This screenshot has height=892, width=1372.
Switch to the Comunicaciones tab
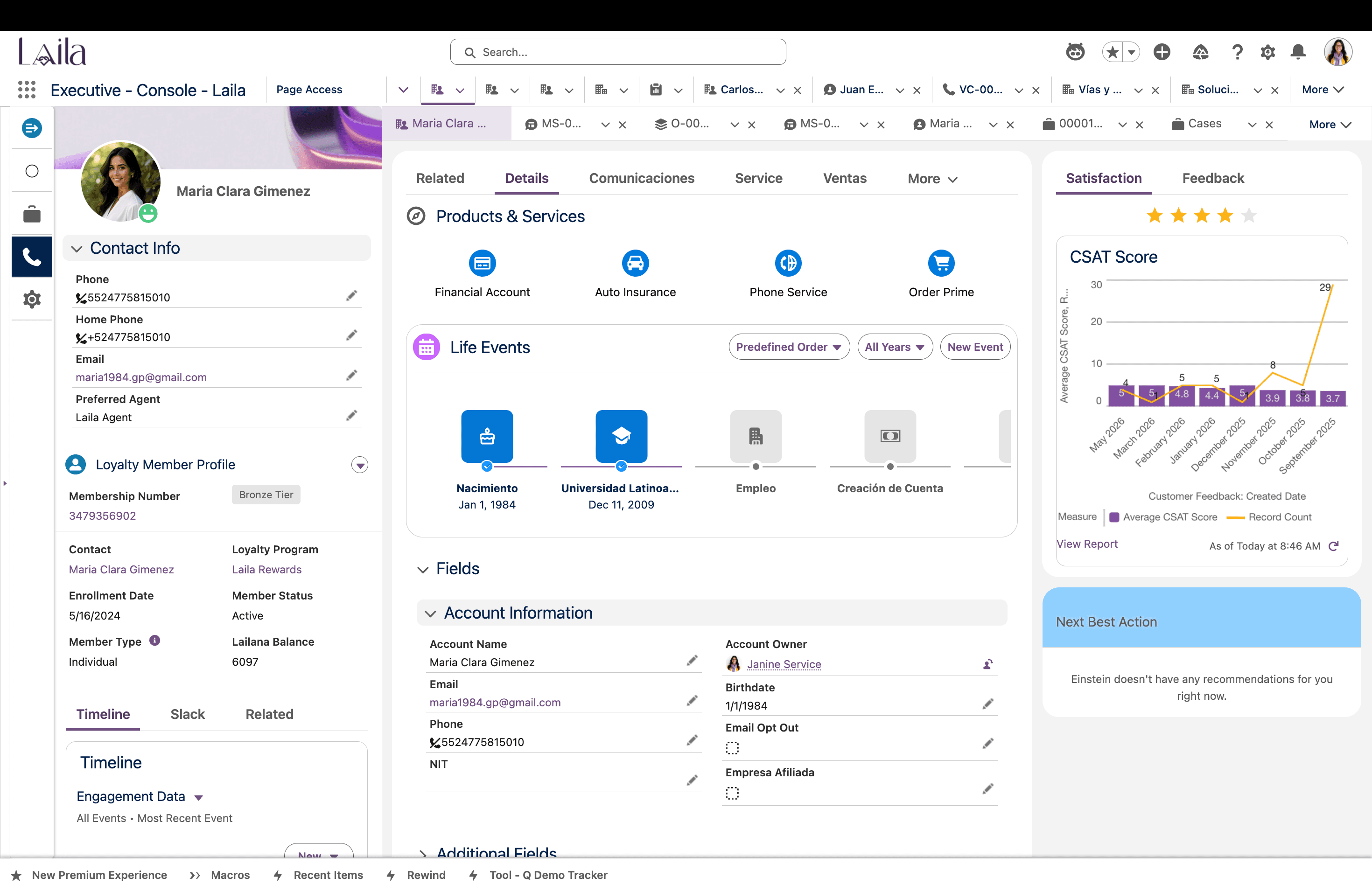click(642, 178)
